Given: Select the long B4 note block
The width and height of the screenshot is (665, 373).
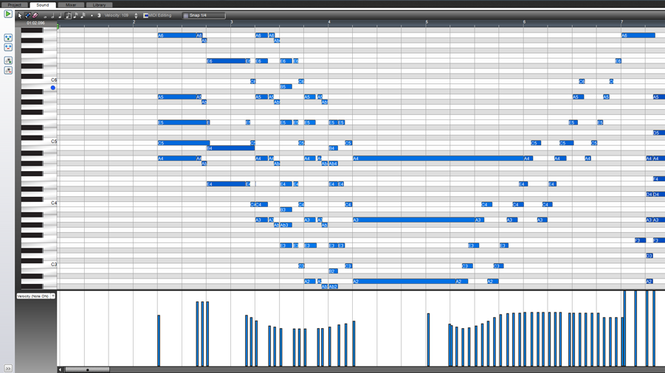Looking at the screenshot, I should click(231, 148).
